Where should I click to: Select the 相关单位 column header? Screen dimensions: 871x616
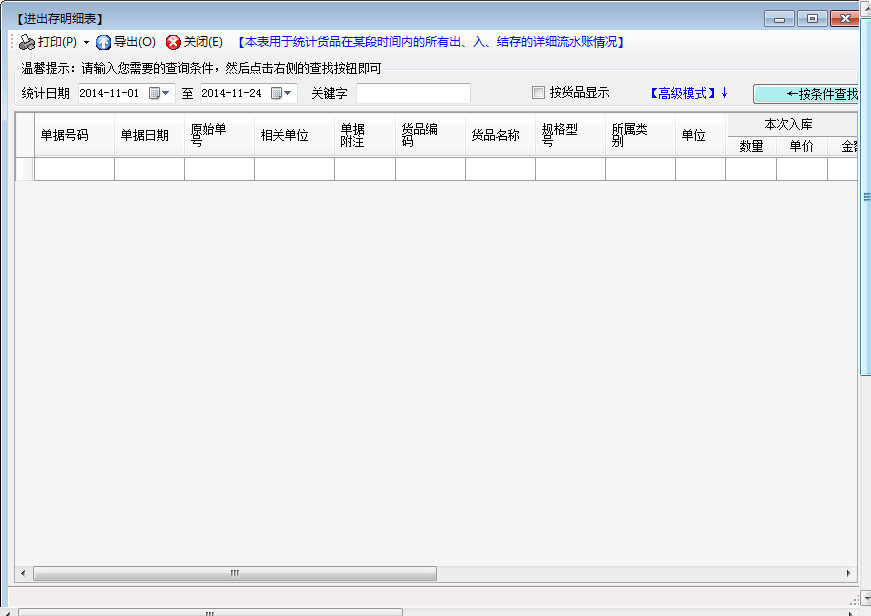tap(294, 135)
